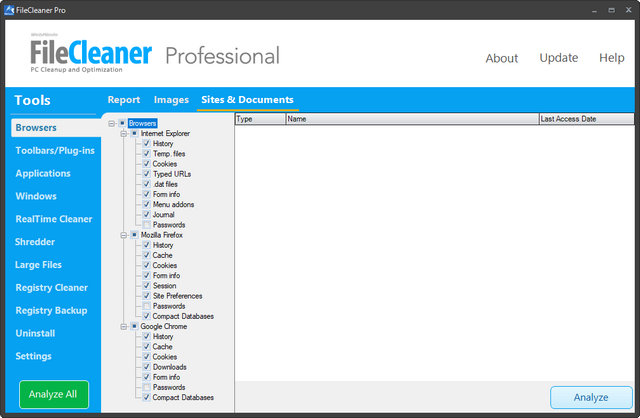Uncheck Google Chrome Form info checkbox
Viewport: 640px width, 418px height.
147,377
